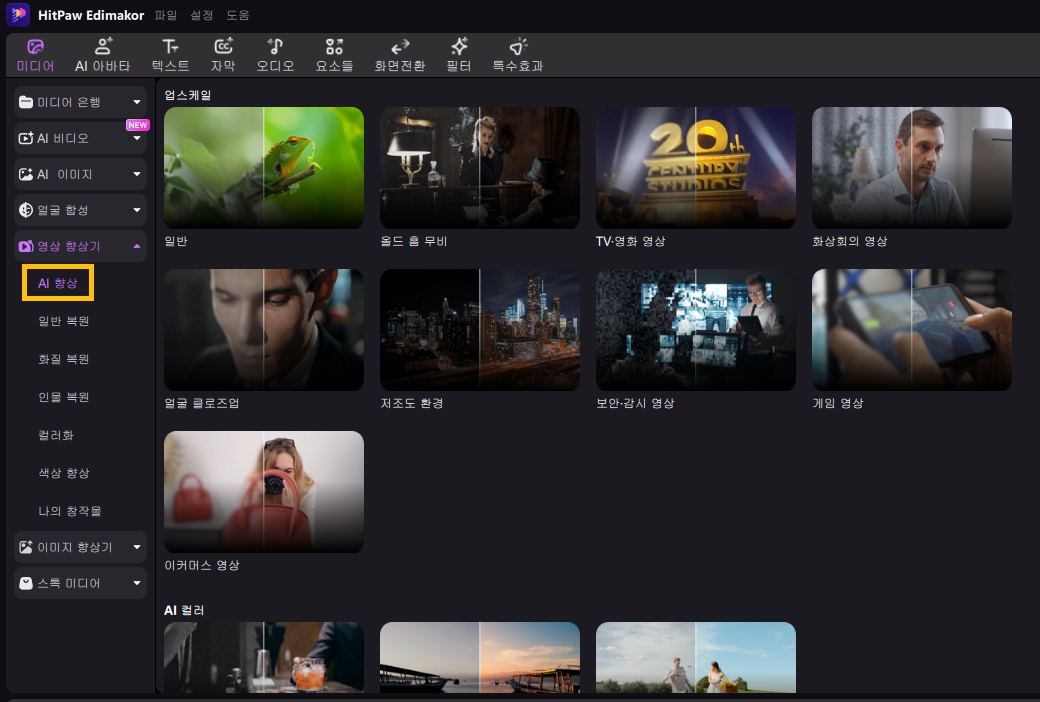1040x702 pixels.
Task: Switch to the 오디오 panel
Action: tap(275, 55)
